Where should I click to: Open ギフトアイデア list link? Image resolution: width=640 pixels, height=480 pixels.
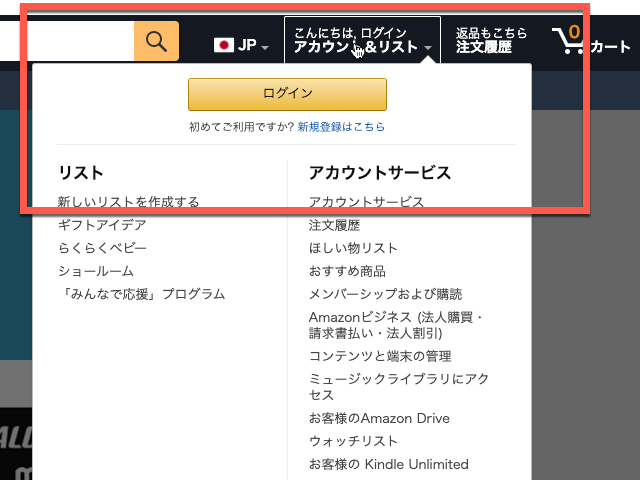pyautogui.click(x=102, y=225)
